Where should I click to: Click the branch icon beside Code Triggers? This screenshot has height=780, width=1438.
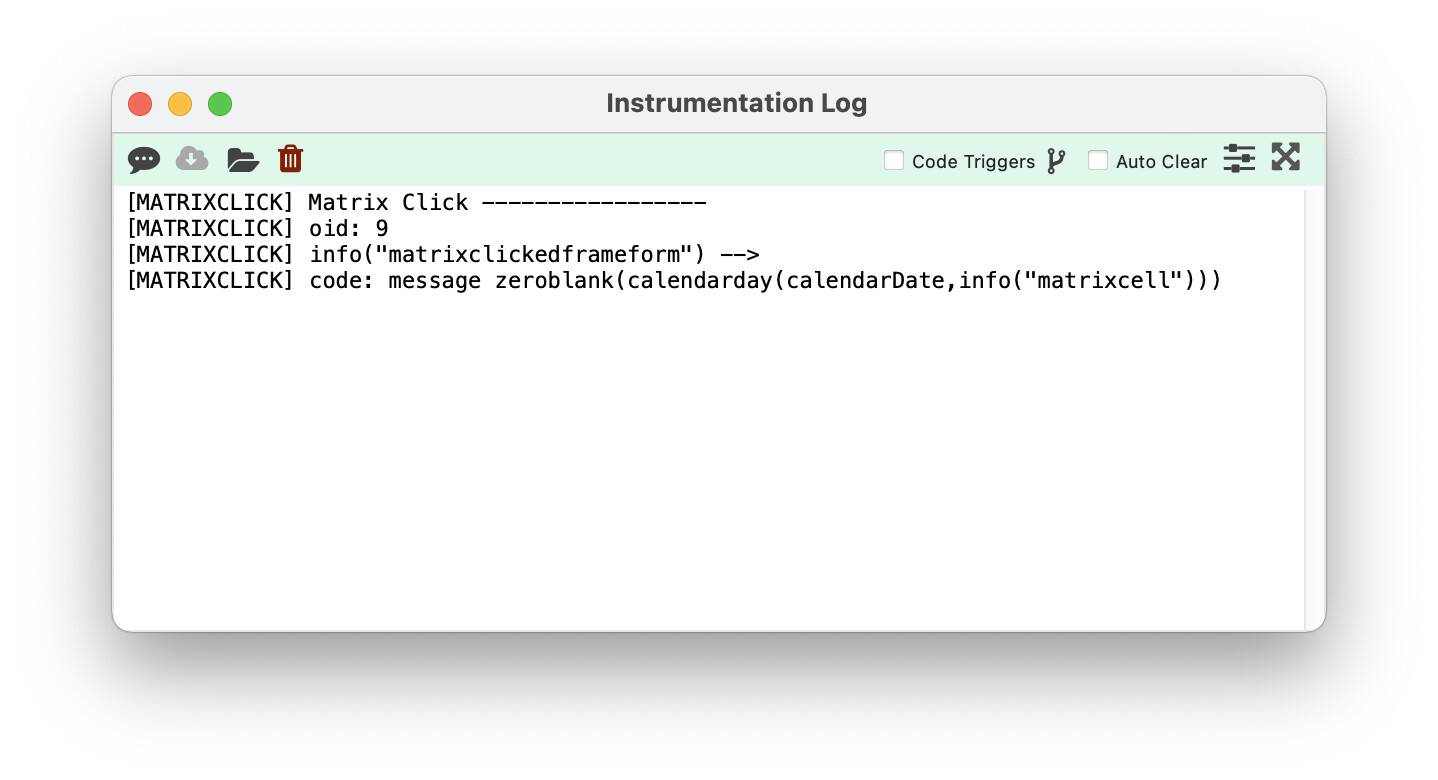1056,161
